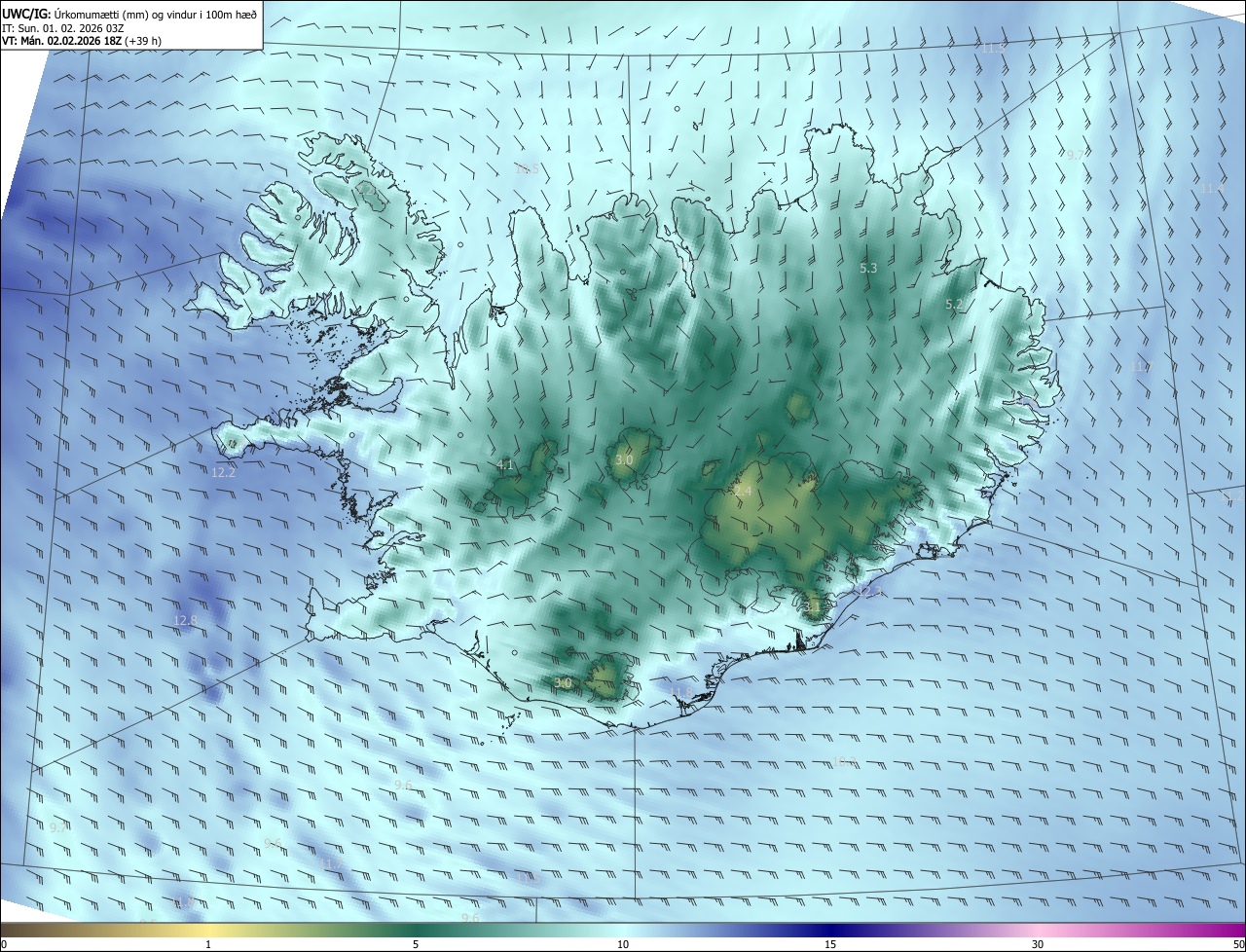Click the "10" tick on the colour scale
Image resolution: width=1246 pixels, height=952 pixels.
click(x=623, y=944)
